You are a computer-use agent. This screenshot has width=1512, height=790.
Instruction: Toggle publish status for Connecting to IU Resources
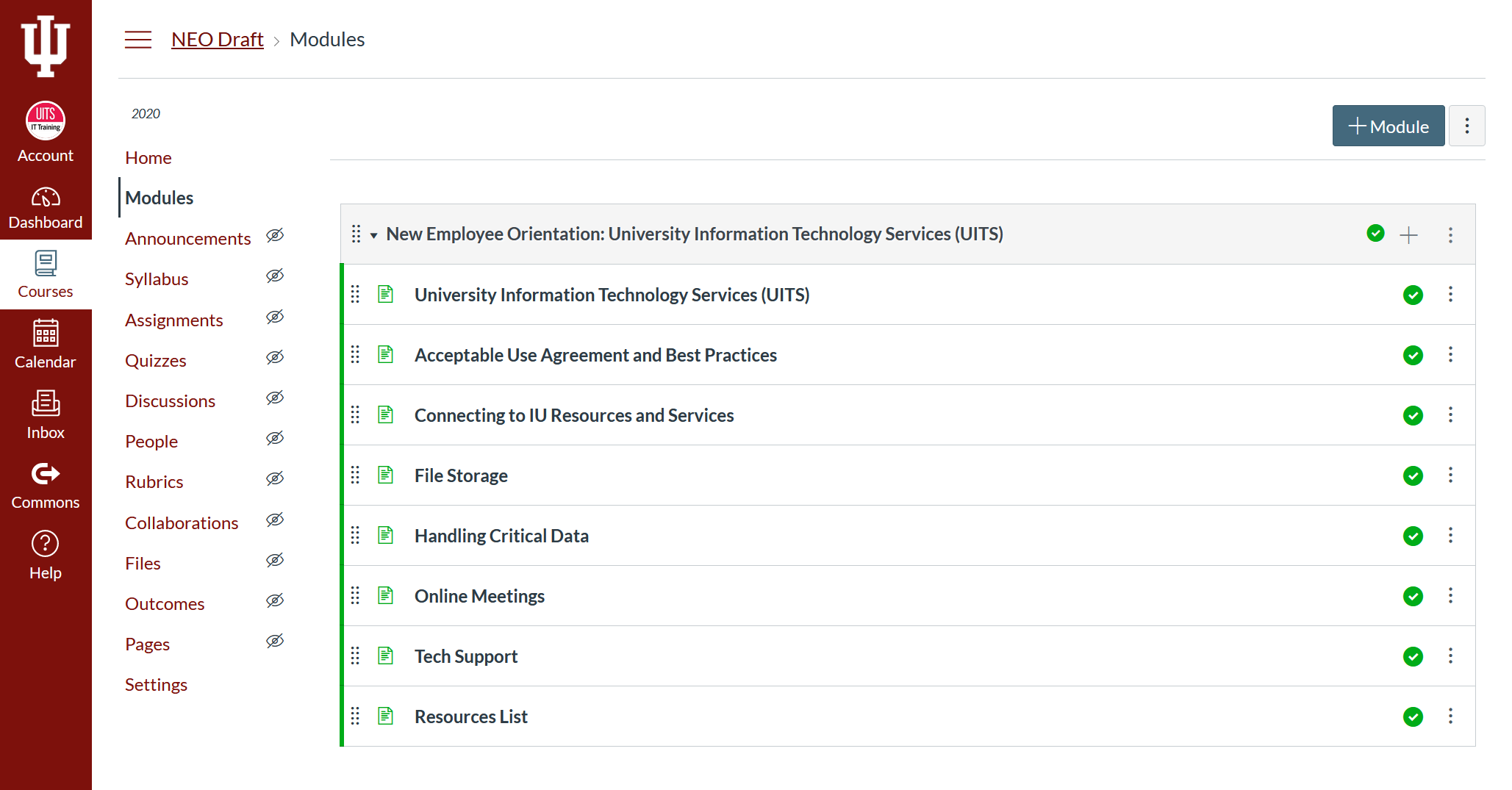[x=1413, y=415]
